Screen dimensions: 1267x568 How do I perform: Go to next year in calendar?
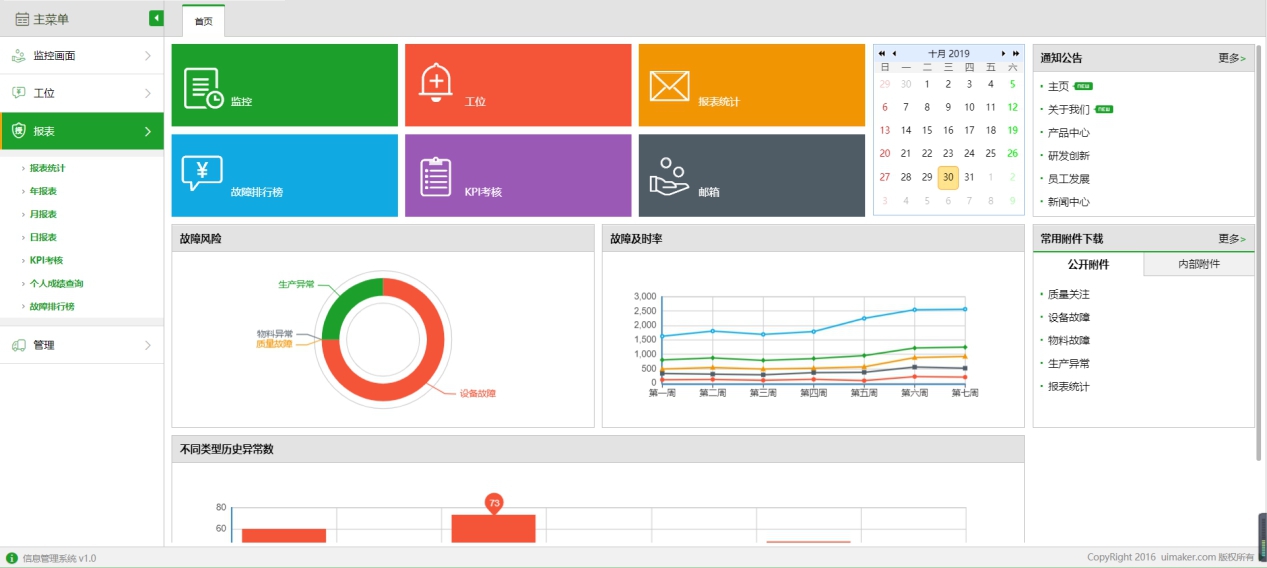click(x=1016, y=53)
